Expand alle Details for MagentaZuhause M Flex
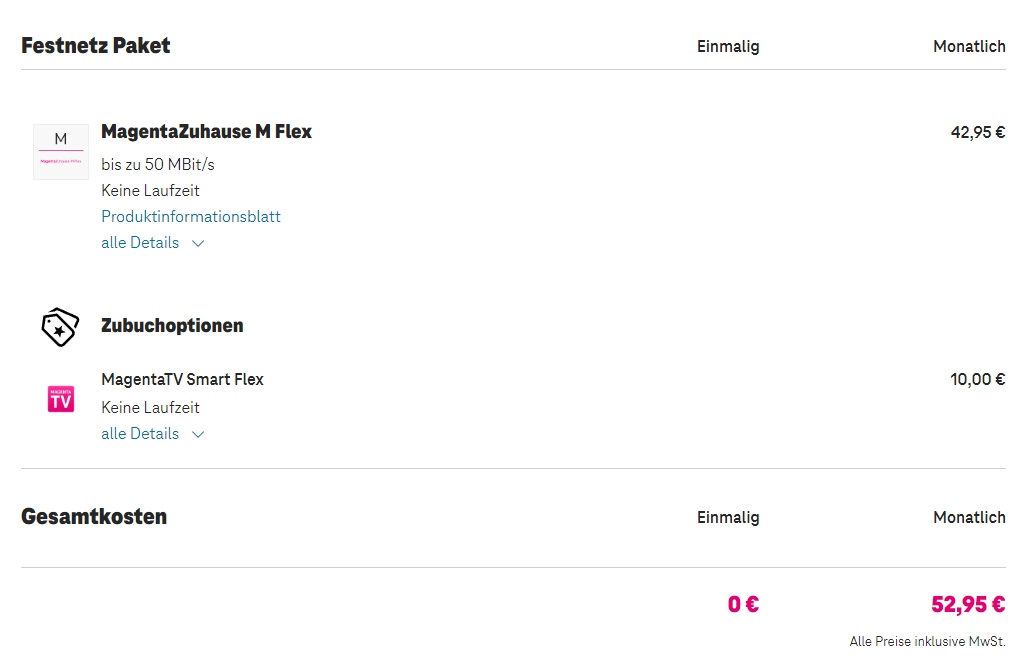 [141, 243]
